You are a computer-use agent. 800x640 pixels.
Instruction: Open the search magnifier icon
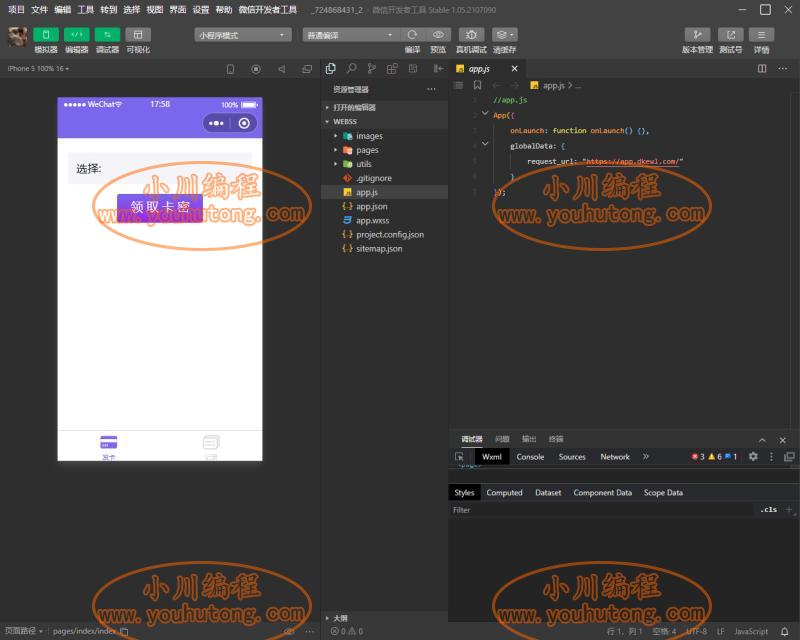point(352,68)
